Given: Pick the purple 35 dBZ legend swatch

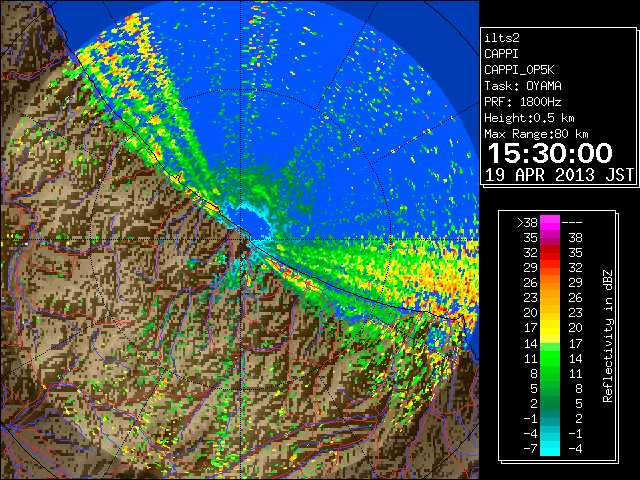Looking at the screenshot, I should (550, 238).
